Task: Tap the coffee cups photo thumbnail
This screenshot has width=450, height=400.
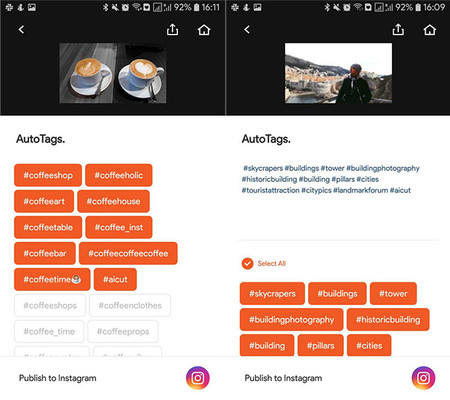Action: pos(113,73)
